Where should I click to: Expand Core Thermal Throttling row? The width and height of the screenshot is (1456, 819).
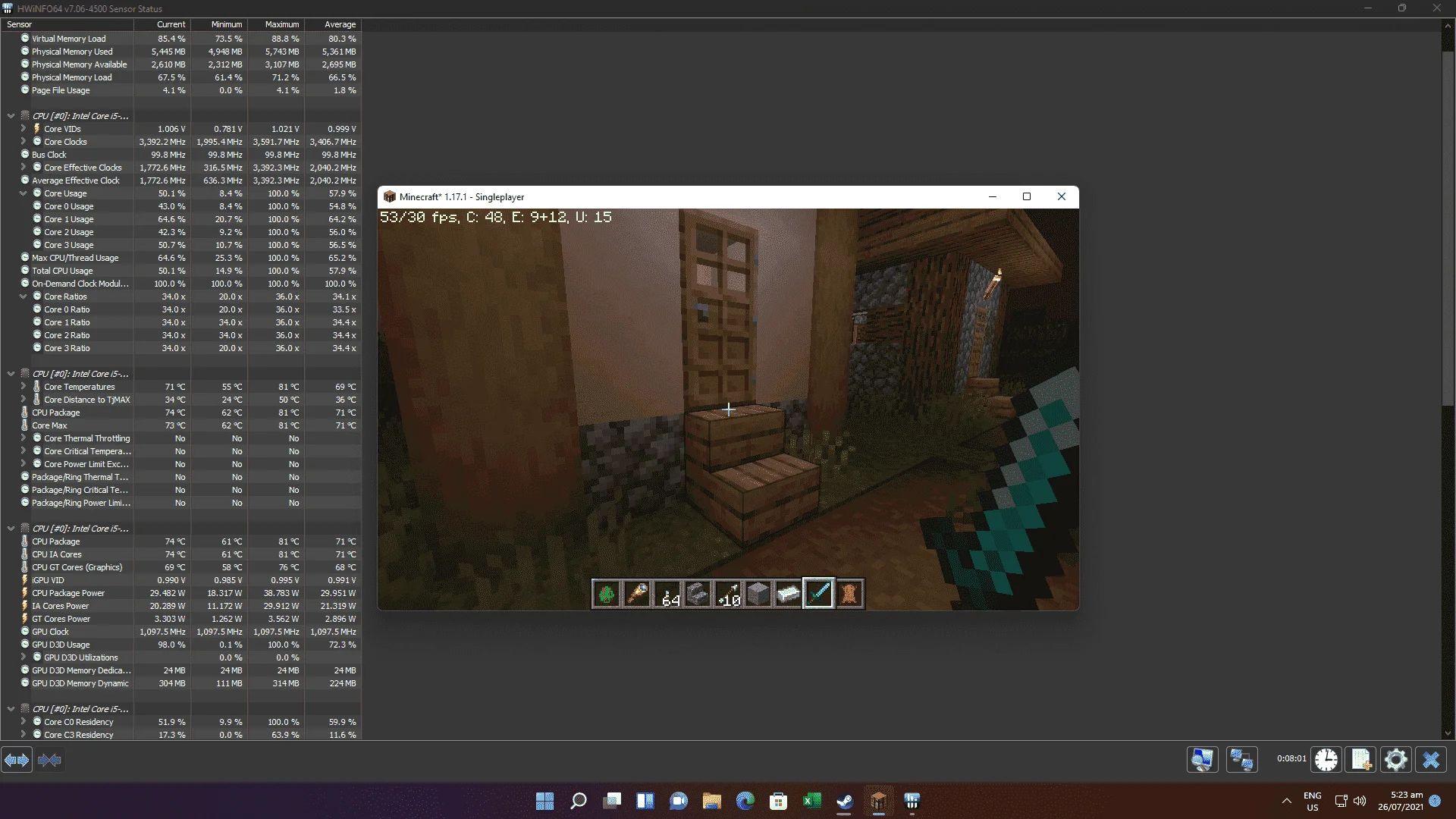tap(23, 438)
